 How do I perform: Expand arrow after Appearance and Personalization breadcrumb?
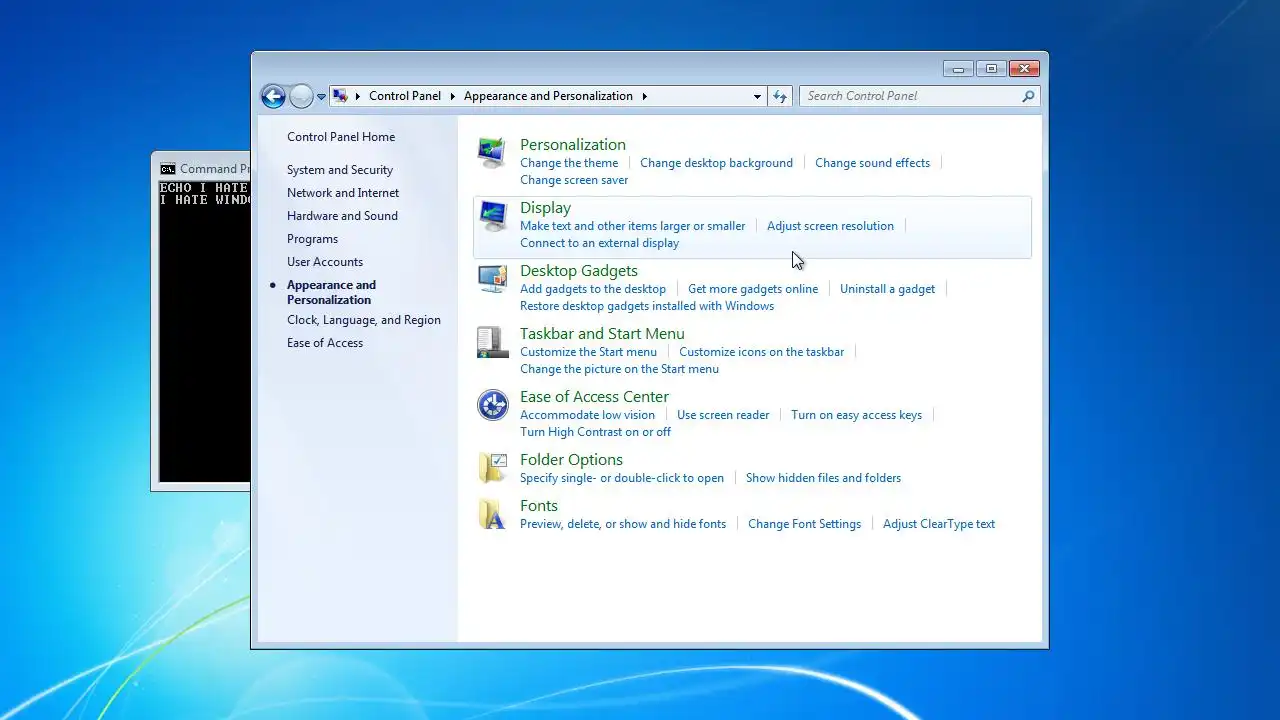644,96
